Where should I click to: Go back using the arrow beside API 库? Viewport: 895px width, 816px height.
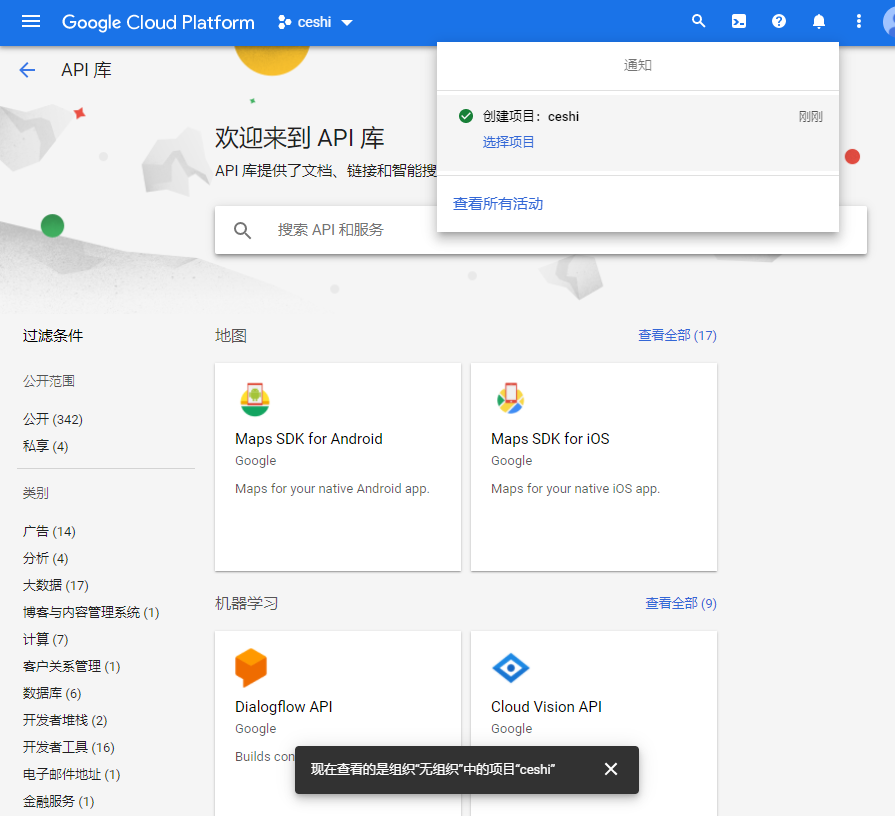click(27, 70)
